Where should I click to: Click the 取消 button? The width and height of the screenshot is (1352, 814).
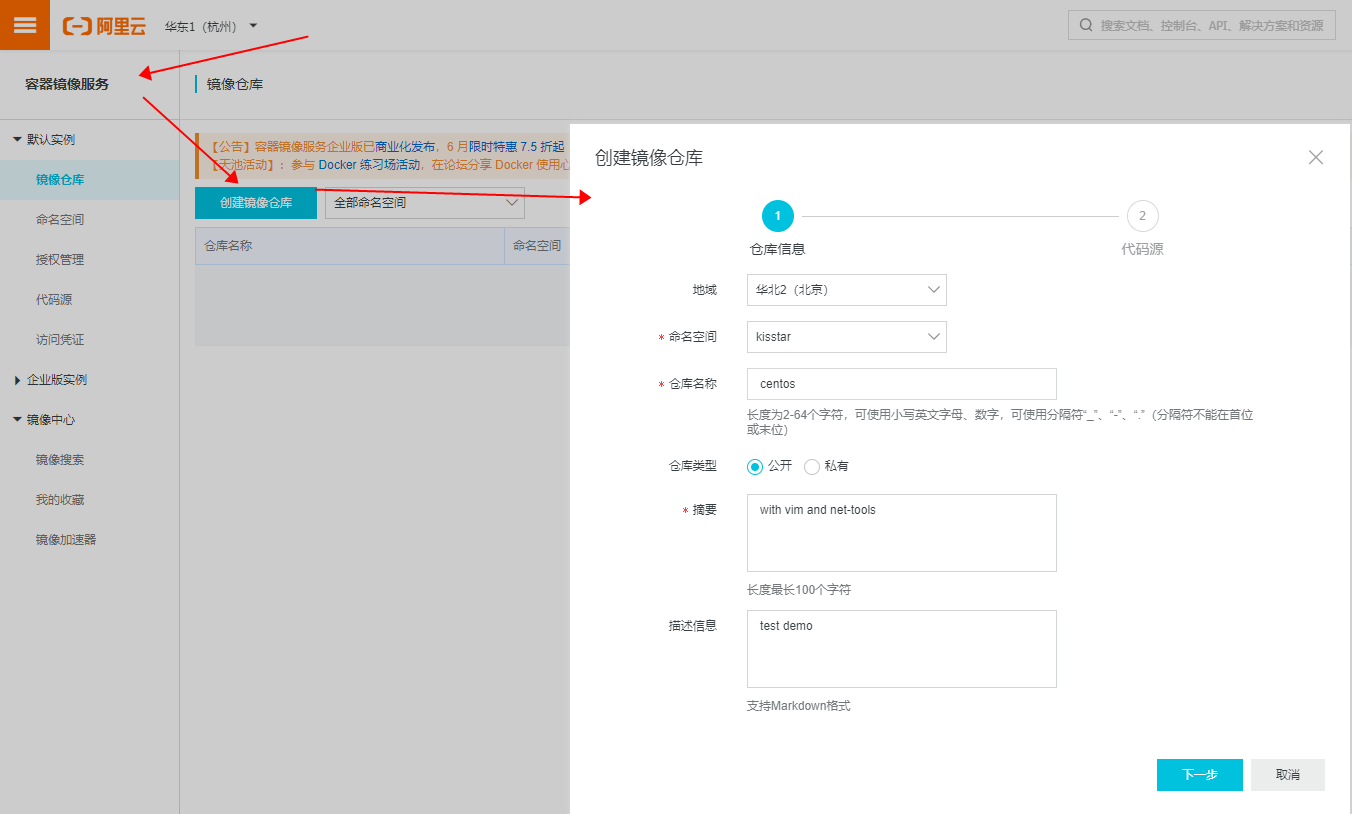pos(1288,775)
